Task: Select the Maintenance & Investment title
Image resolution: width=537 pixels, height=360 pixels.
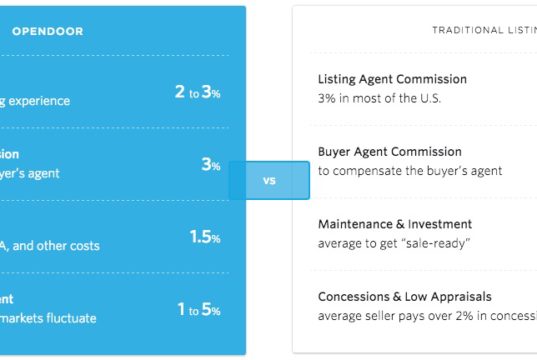Action: click(395, 224)
